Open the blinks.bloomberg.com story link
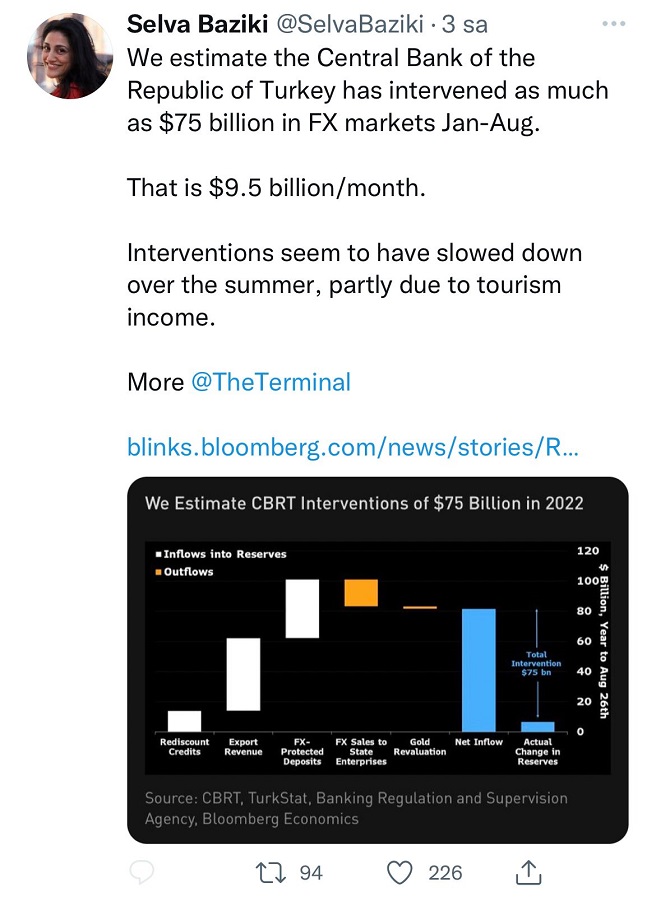656x906 pixels. pos(352,447)
